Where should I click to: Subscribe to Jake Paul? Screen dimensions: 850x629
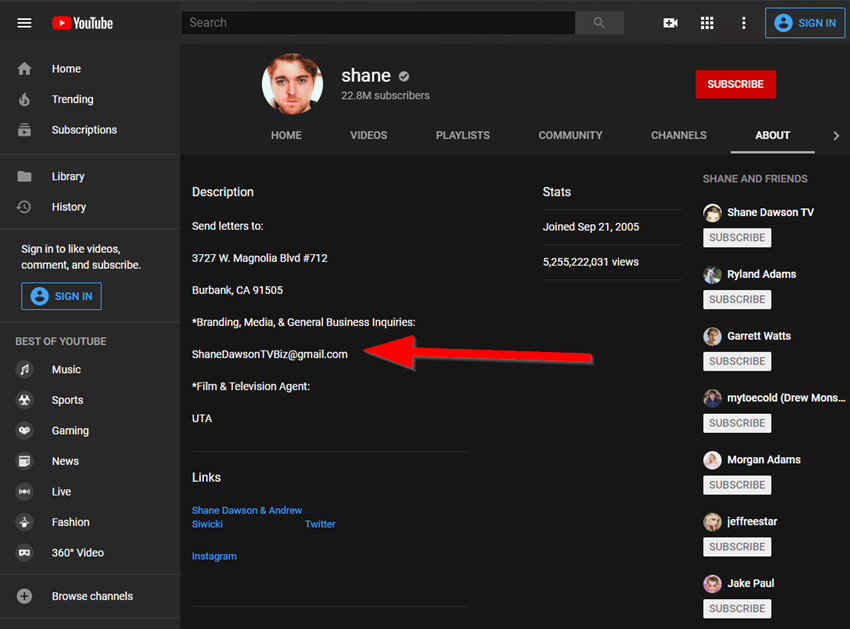tap(737, 608)
